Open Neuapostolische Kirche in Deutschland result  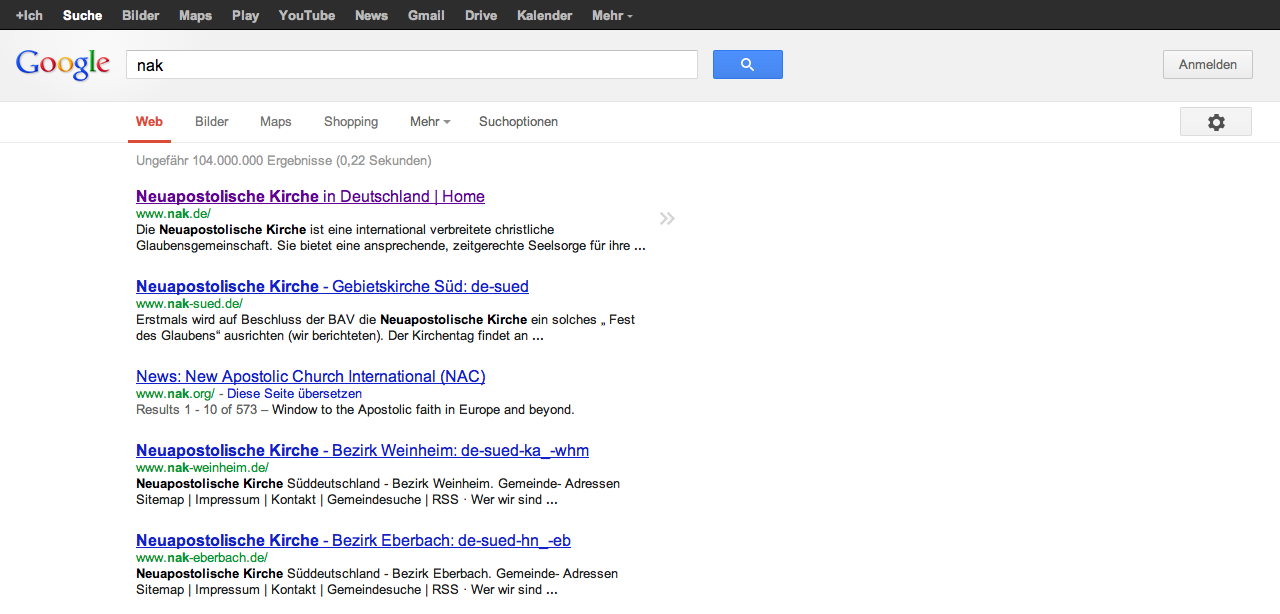310,197
